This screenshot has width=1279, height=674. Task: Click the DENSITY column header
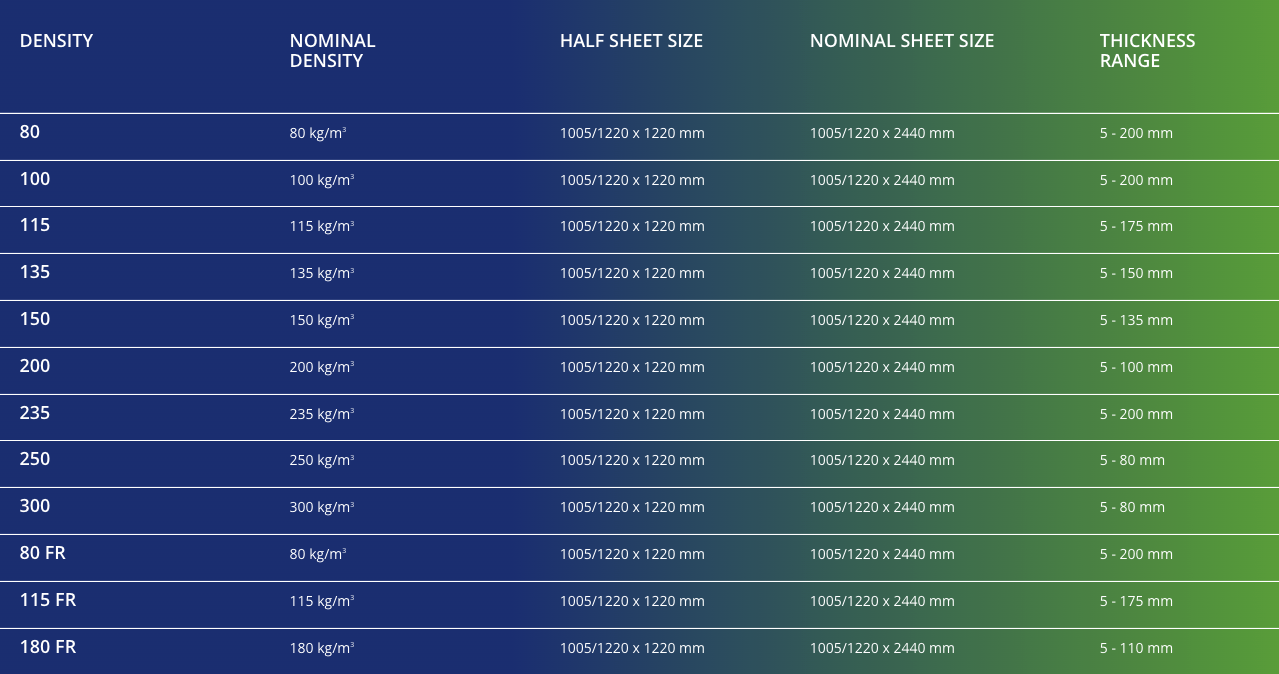tap(56, 41)
